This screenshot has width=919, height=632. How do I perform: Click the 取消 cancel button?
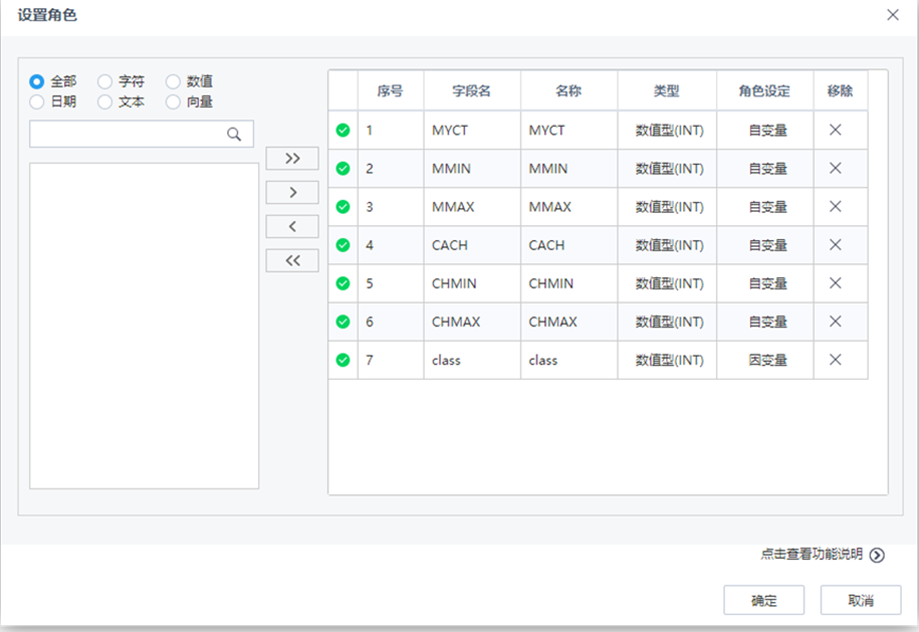coord(861,600)
